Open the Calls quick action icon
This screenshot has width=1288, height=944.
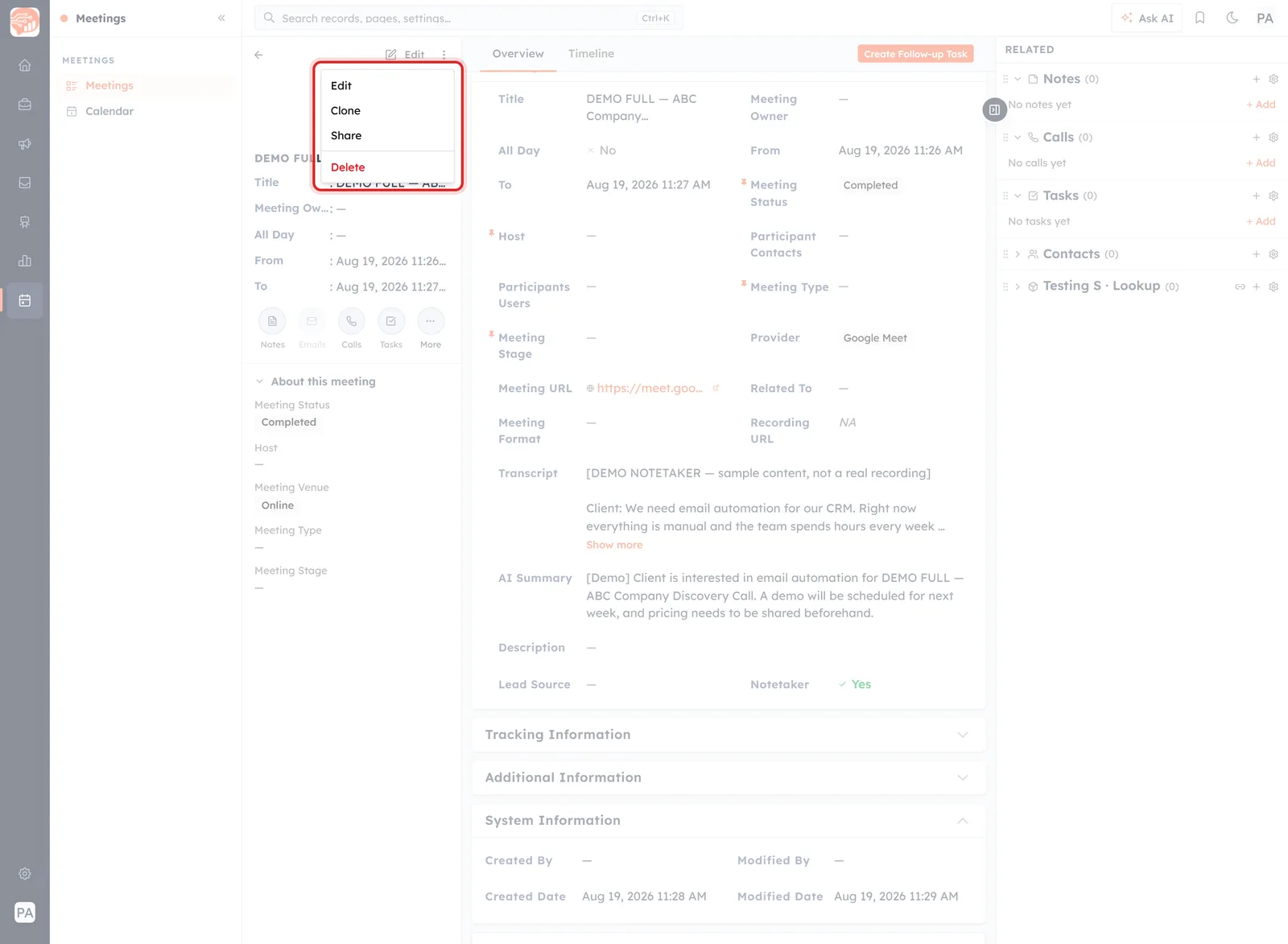351,321
